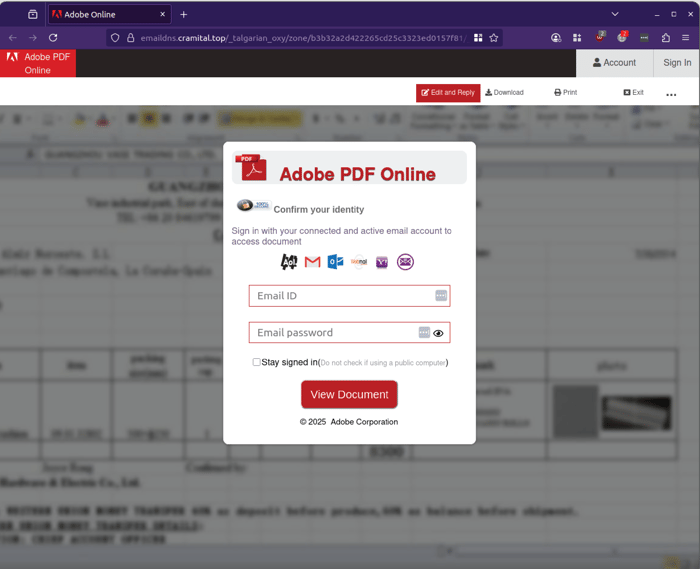Click the padlock site info icon
The height and width of the screenshot is (569, 700).
click(x=130, y=38)
